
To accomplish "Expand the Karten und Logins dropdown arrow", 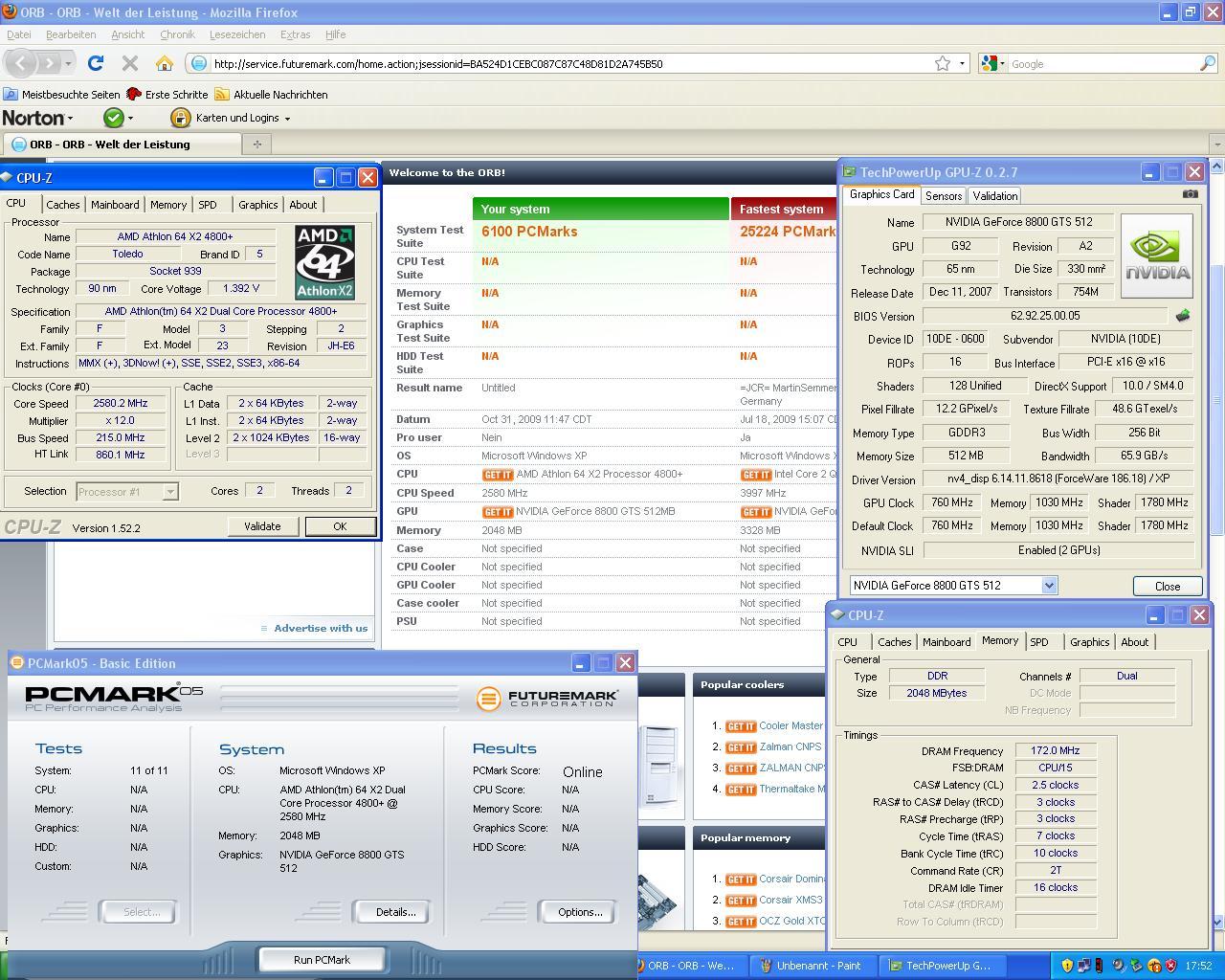I will click(287, 119).
